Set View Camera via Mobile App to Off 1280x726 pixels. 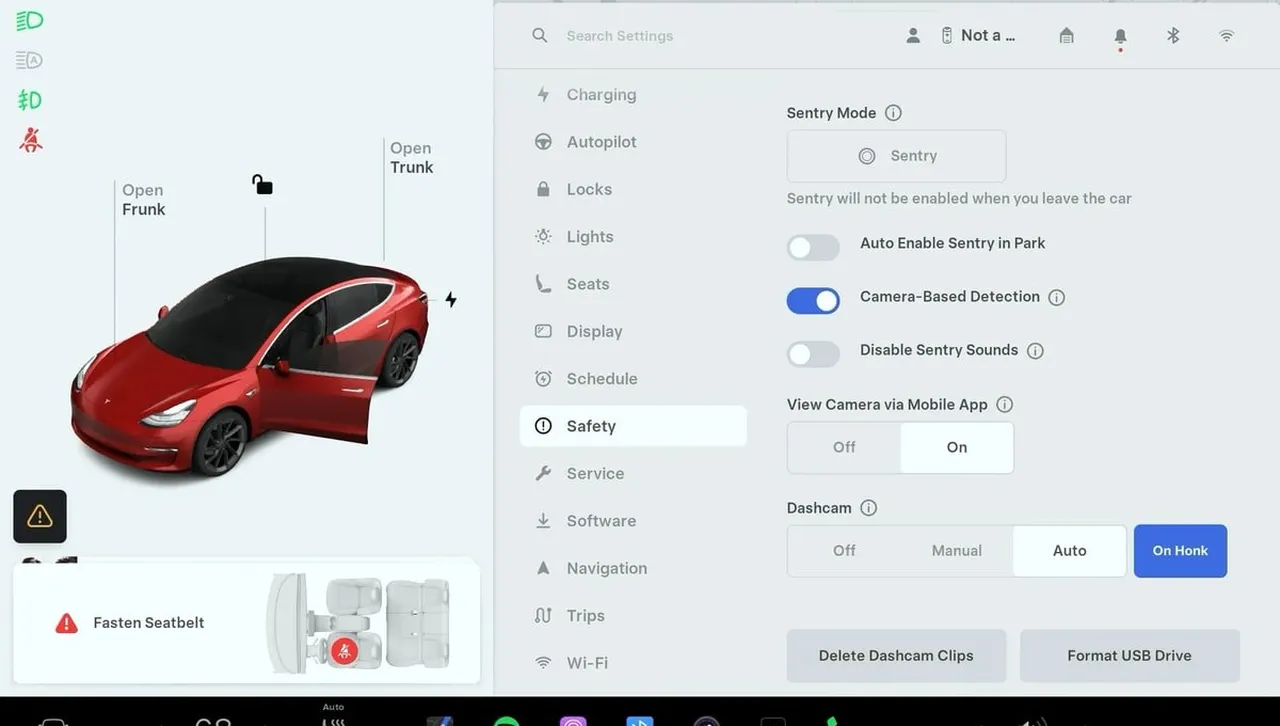(x=844, y=447)
